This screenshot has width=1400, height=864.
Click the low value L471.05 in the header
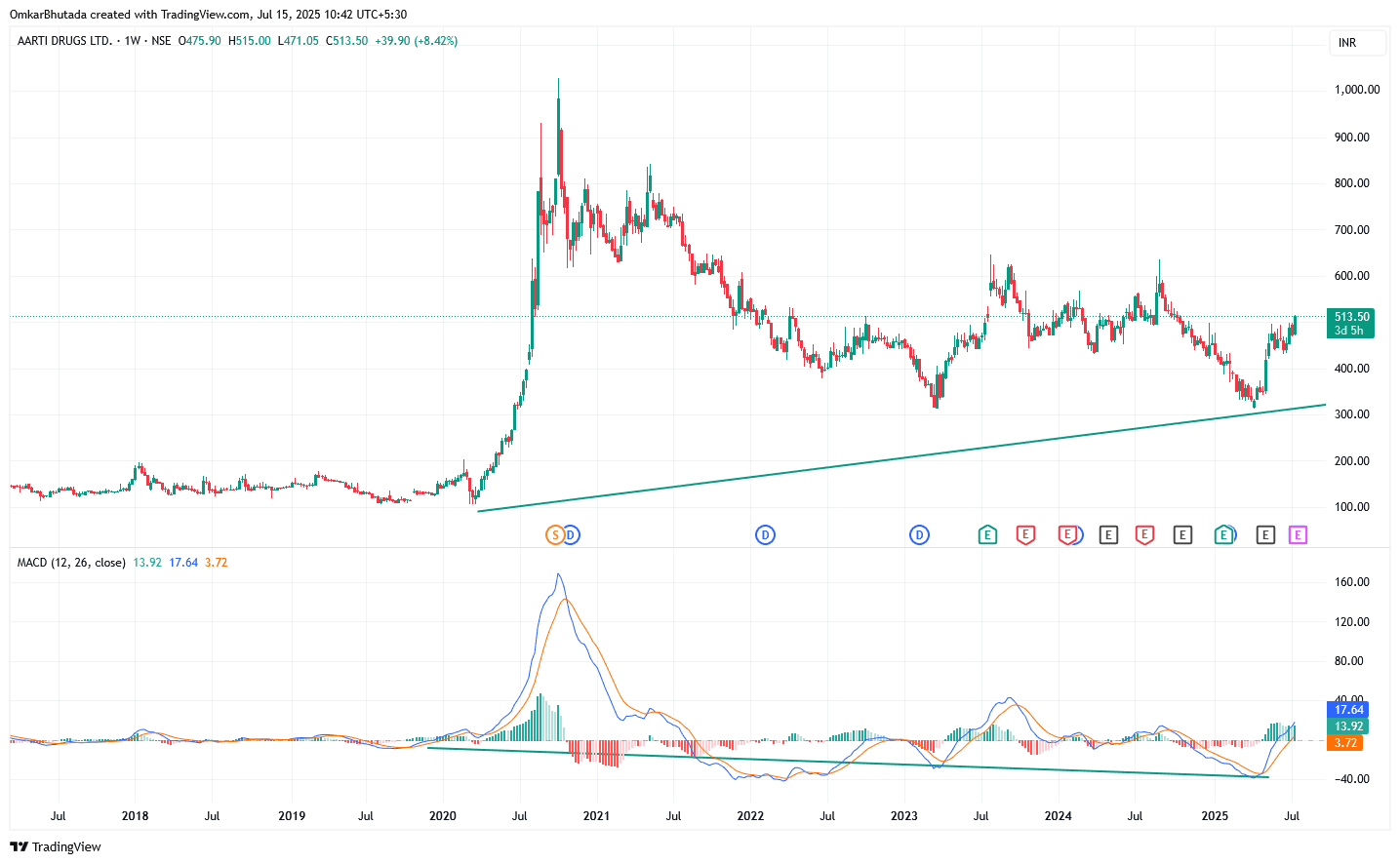point(299,41)
